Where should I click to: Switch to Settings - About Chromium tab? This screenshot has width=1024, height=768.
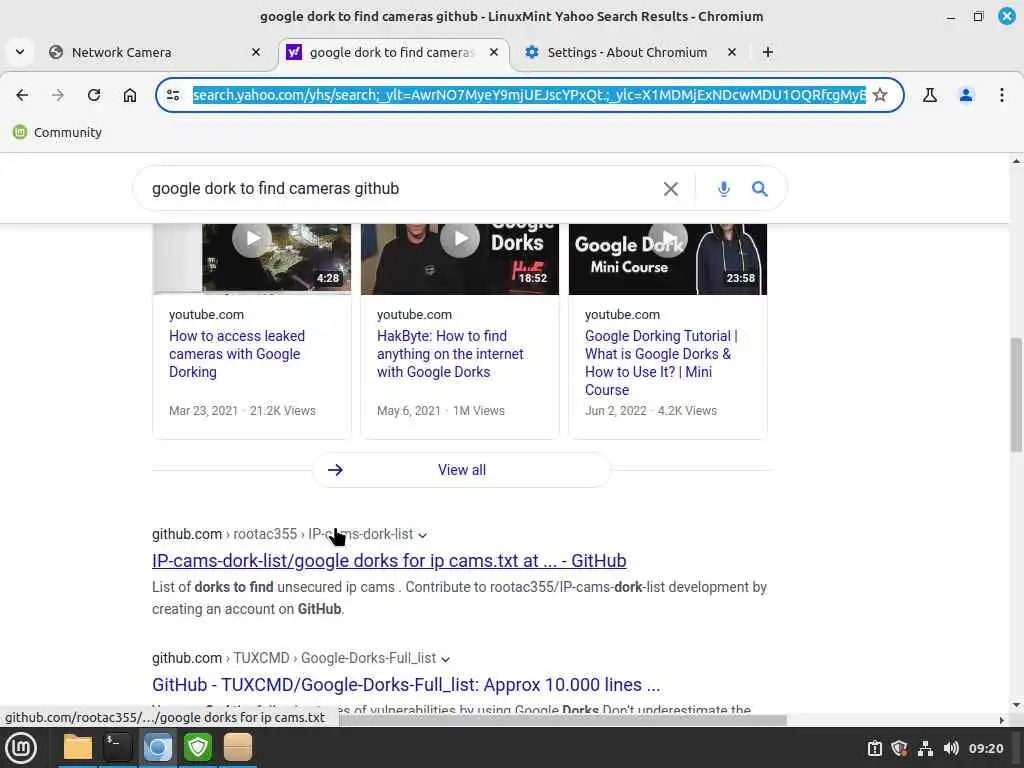(632, 52)
